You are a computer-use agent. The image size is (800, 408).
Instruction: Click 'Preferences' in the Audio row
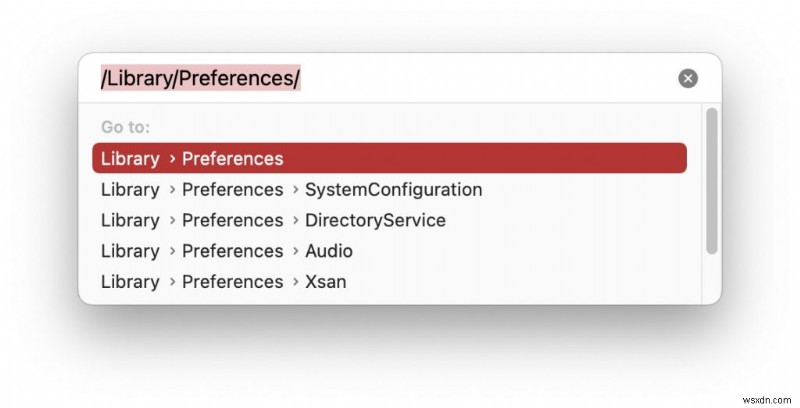(x=232, y=251)
